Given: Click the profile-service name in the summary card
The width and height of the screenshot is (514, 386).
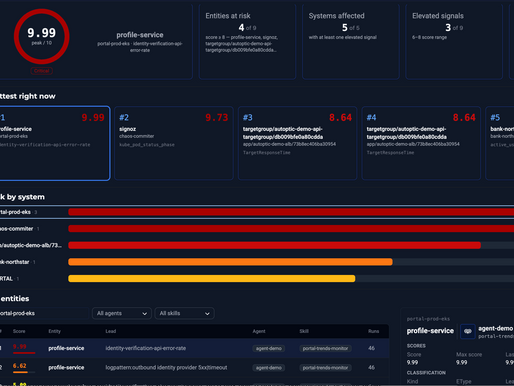Looking at the screenshot, I should (x=140, y=35).
